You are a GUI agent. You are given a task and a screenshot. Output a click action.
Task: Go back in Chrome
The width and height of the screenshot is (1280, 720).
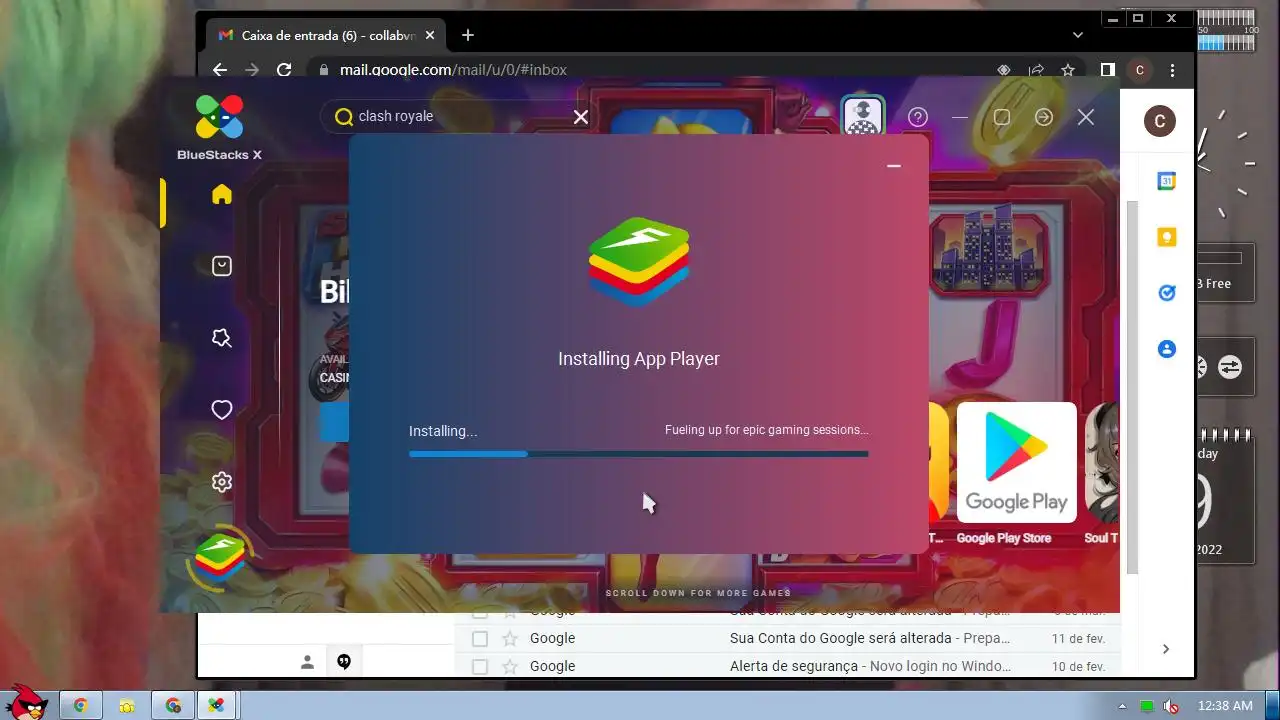(220, 70)
